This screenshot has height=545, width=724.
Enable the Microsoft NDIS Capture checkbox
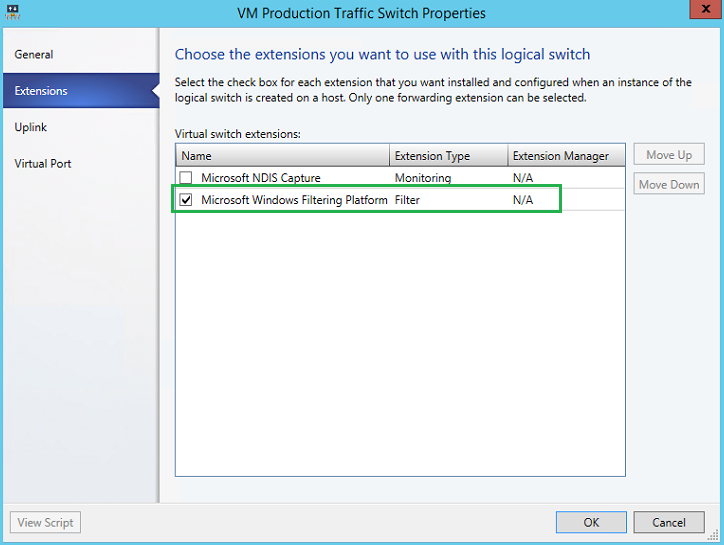[186, 178]
